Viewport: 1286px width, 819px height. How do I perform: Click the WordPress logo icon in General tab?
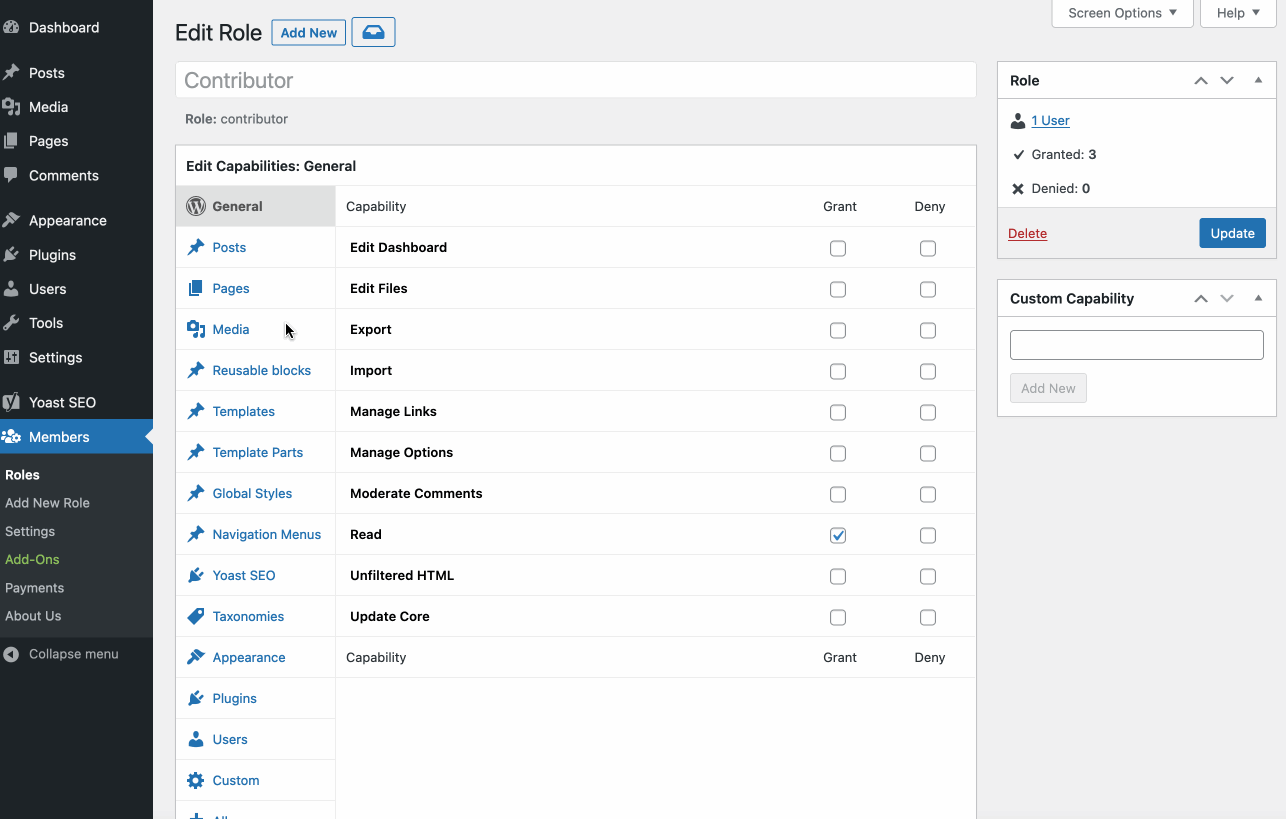click(x=196, y=206)
